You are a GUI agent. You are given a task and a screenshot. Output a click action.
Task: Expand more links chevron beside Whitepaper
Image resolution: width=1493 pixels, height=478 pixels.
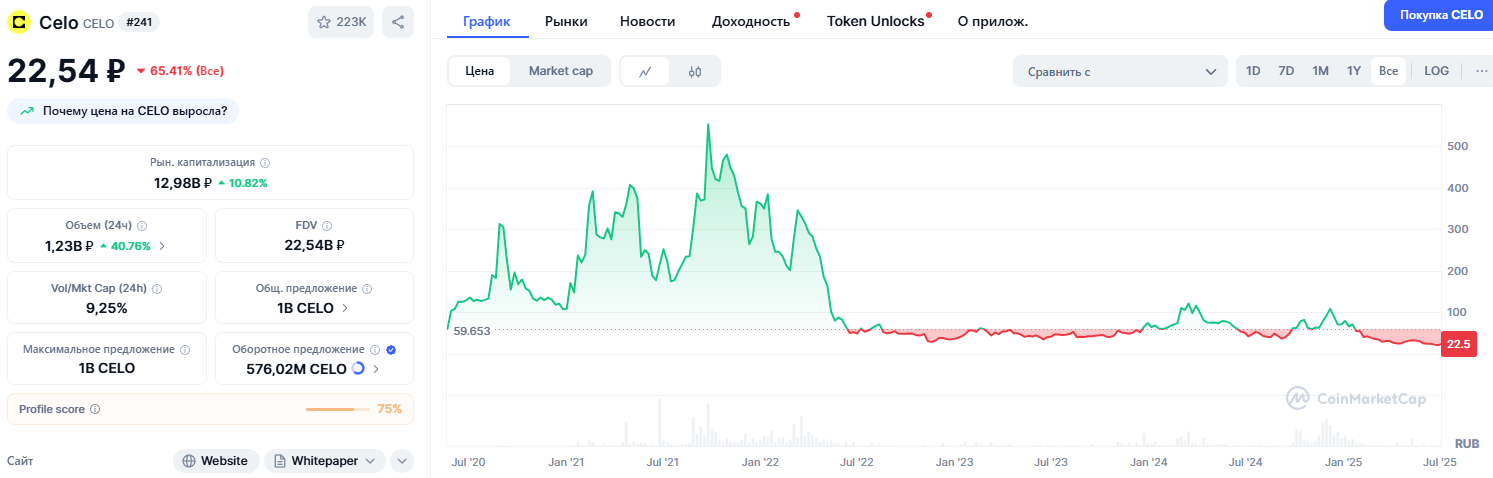401,461
